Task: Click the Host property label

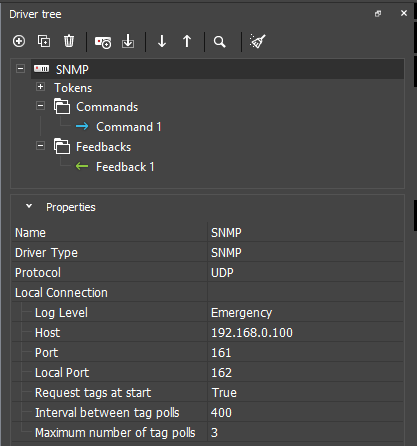Action: click(x=48, y=333)
